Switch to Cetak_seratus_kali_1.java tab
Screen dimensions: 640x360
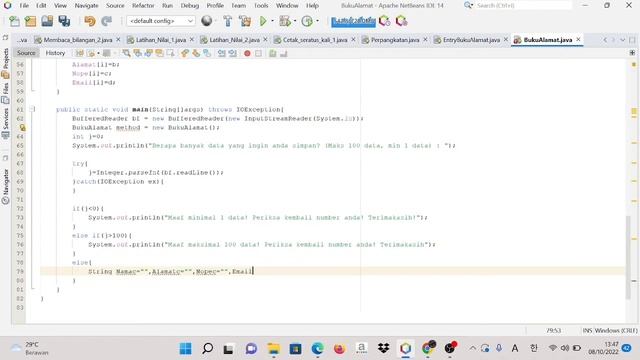click(x=315, y=40)
